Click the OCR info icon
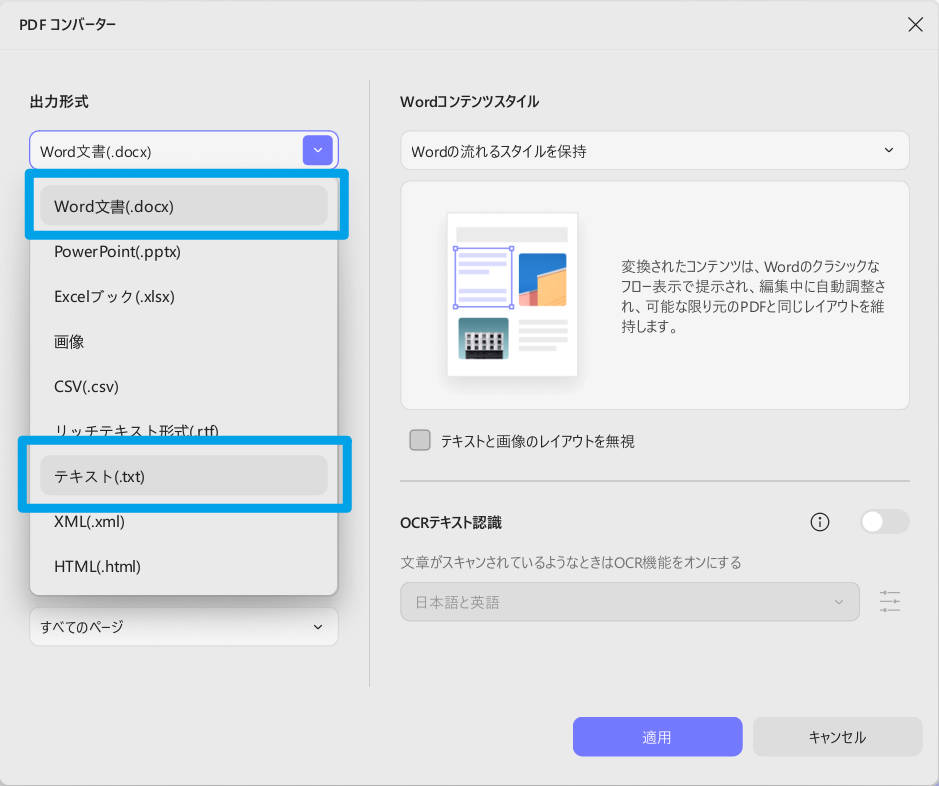The height and width of the screenshot is (786, 939). click(819, 522)
